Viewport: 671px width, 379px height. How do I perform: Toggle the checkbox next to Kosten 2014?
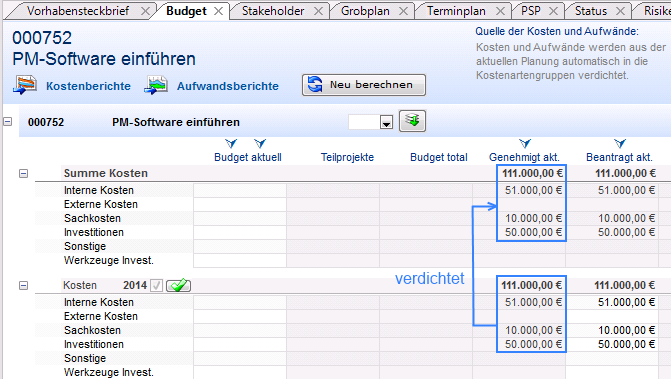point(157,285)
